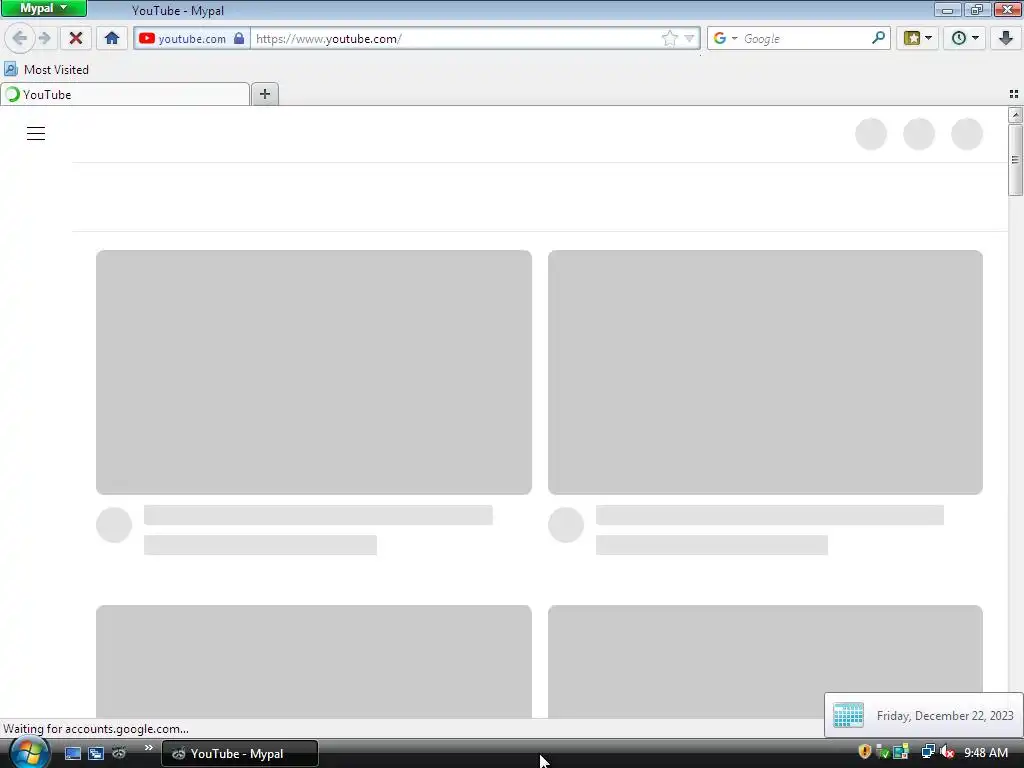Minimize the Mypal window

coord(947,9)
